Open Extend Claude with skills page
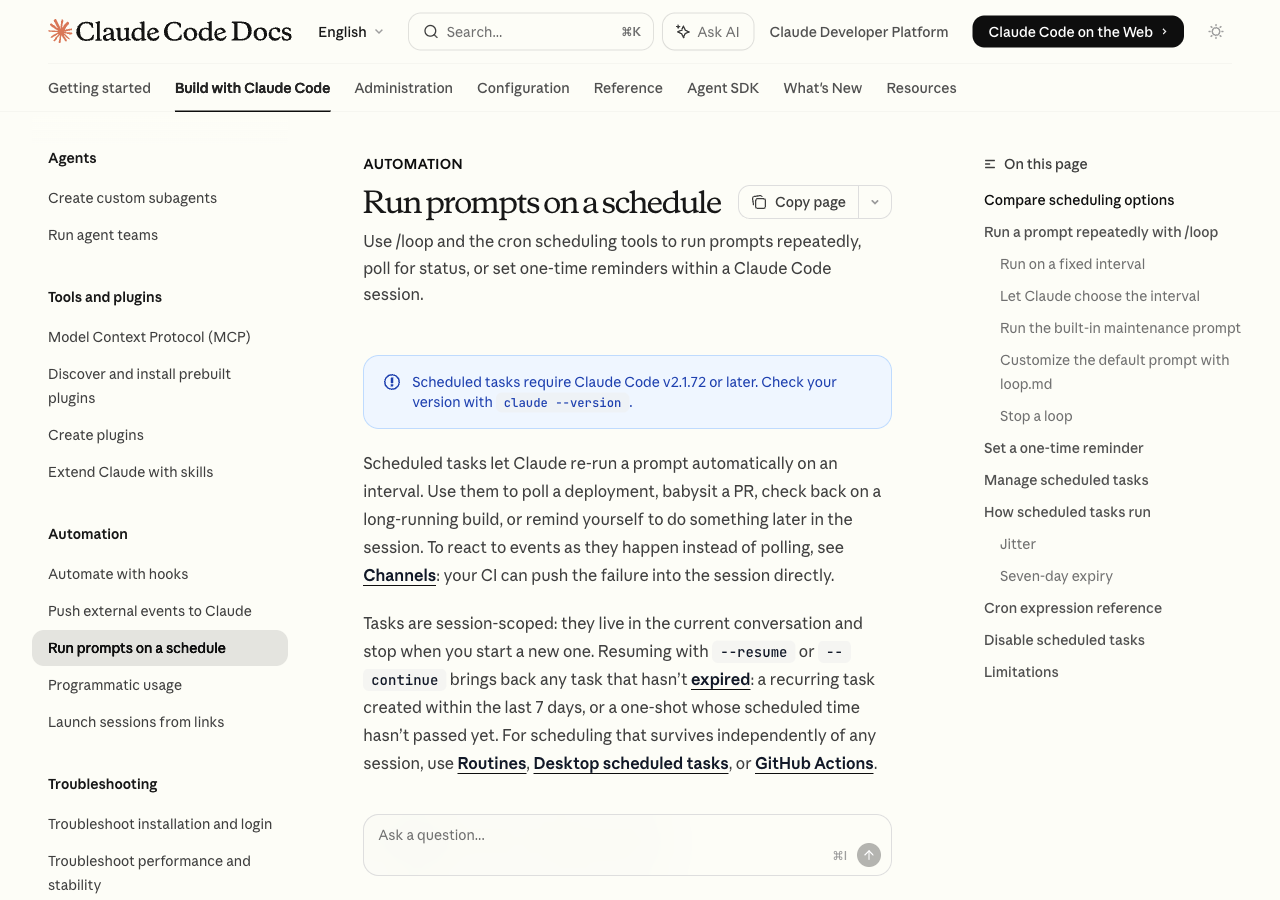Screen dimensions: 1280x900 131,472
